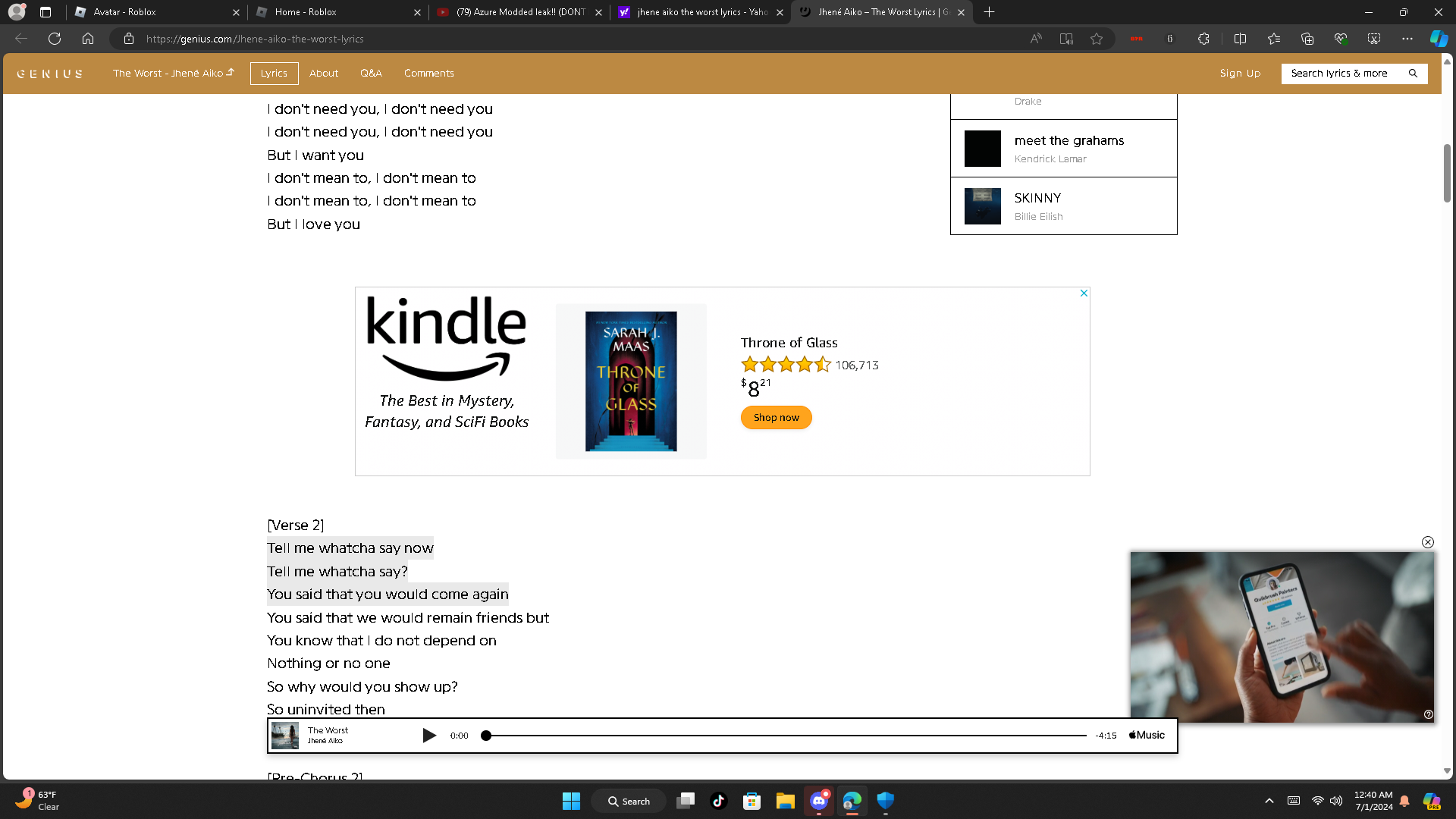The height and width of the screenshot is (819, 1456).
Task: Show hidden system tray icons
Action: pos(1269,801)
